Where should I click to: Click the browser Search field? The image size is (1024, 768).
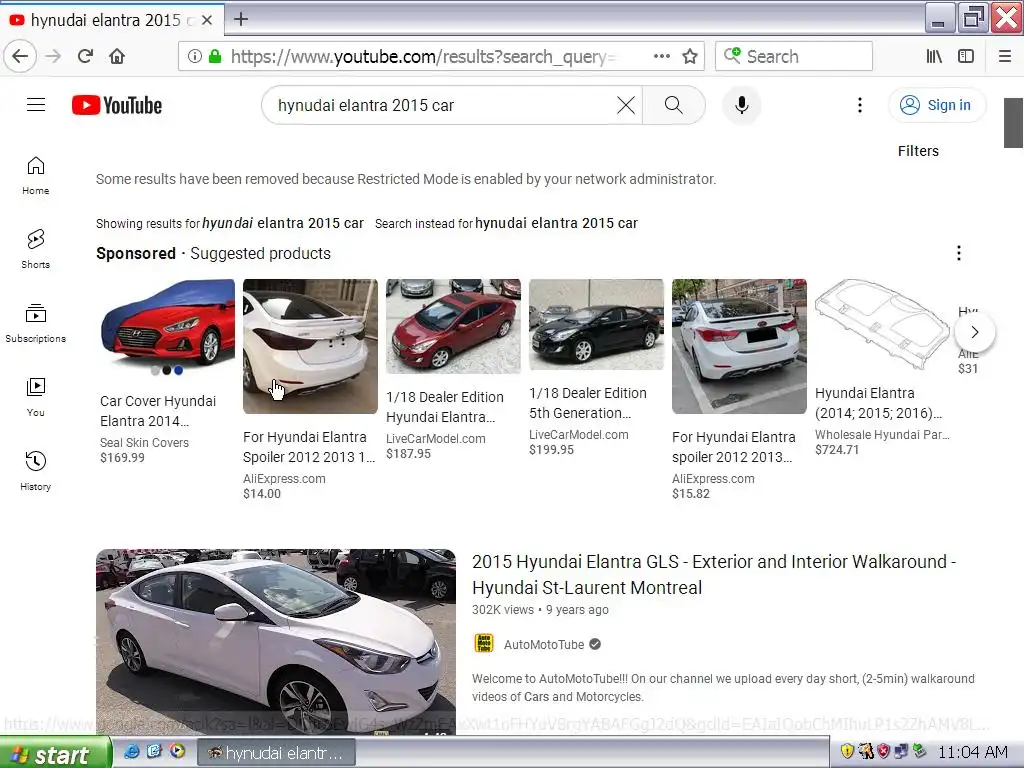[x=794, y=56]
